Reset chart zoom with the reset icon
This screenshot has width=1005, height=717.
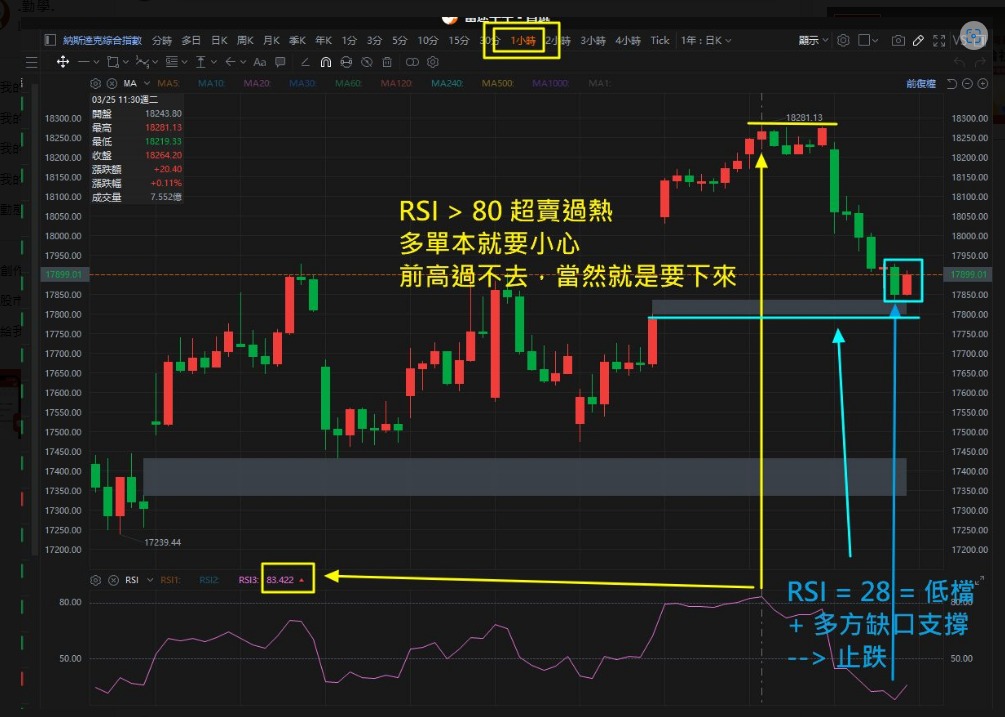952,84
